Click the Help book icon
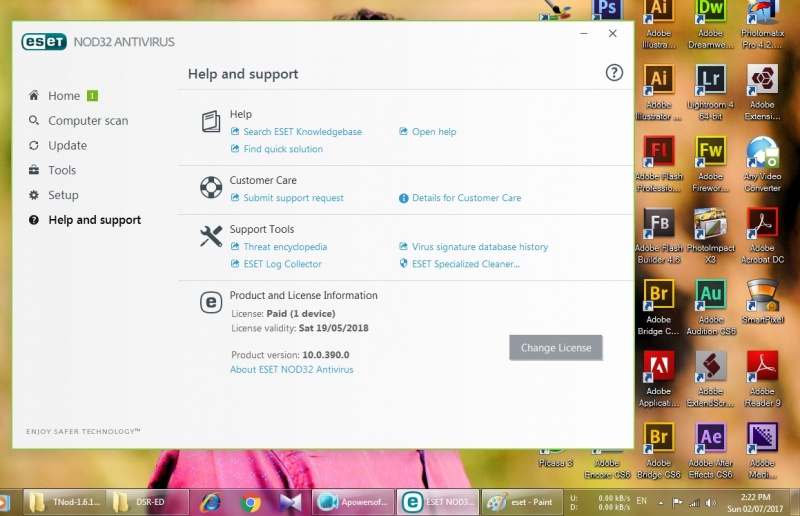This screenshot has height=516, width=800. pyautogui.click(x=211, y=121)
